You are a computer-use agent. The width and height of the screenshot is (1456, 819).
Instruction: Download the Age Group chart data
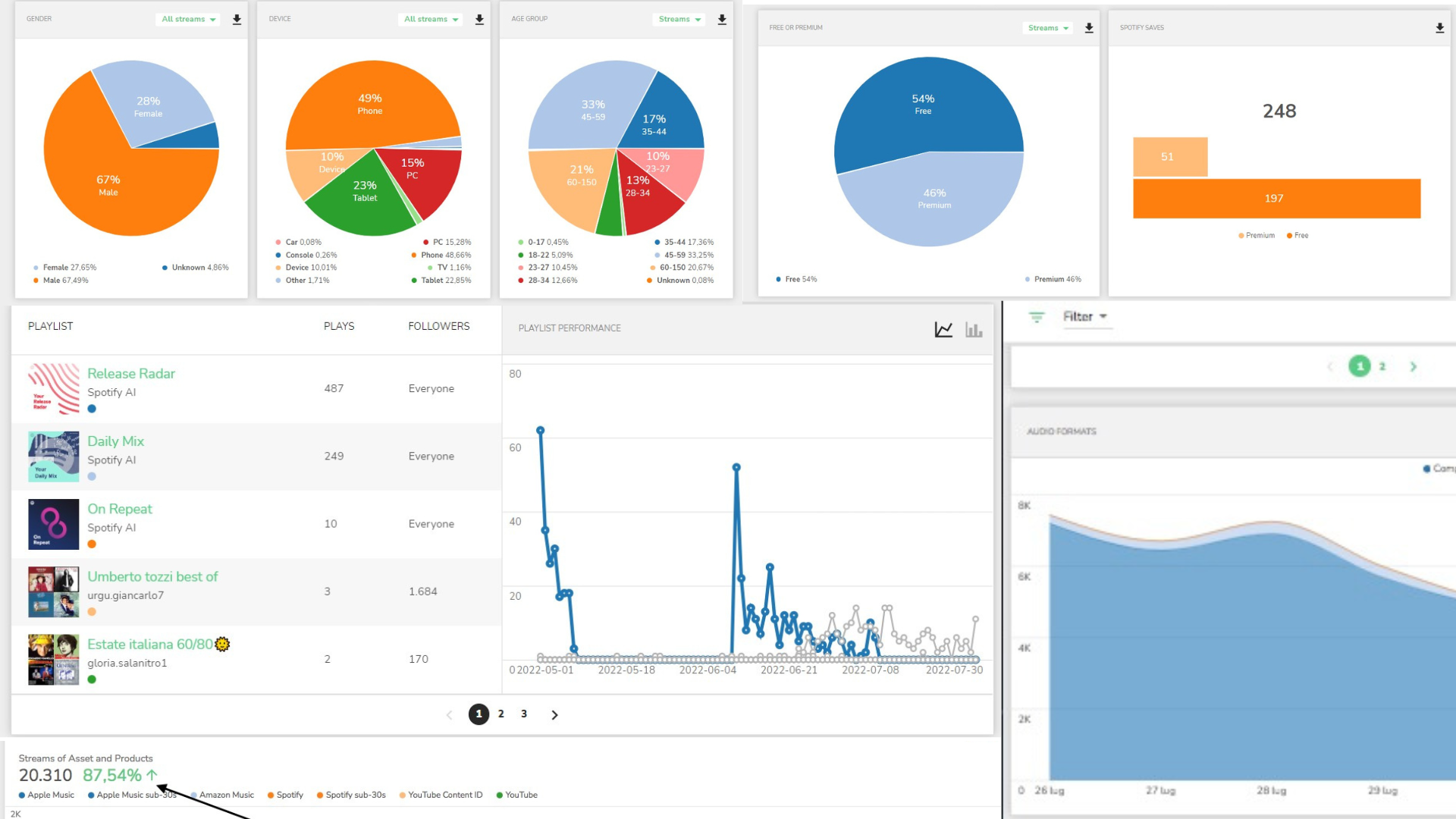point(722,20)
